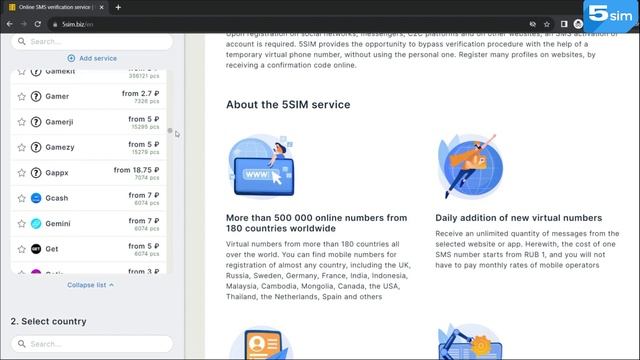Select the Gamezy service row
Screen dimensions: 640x360
pyautogui.click(x=89, y=147)
